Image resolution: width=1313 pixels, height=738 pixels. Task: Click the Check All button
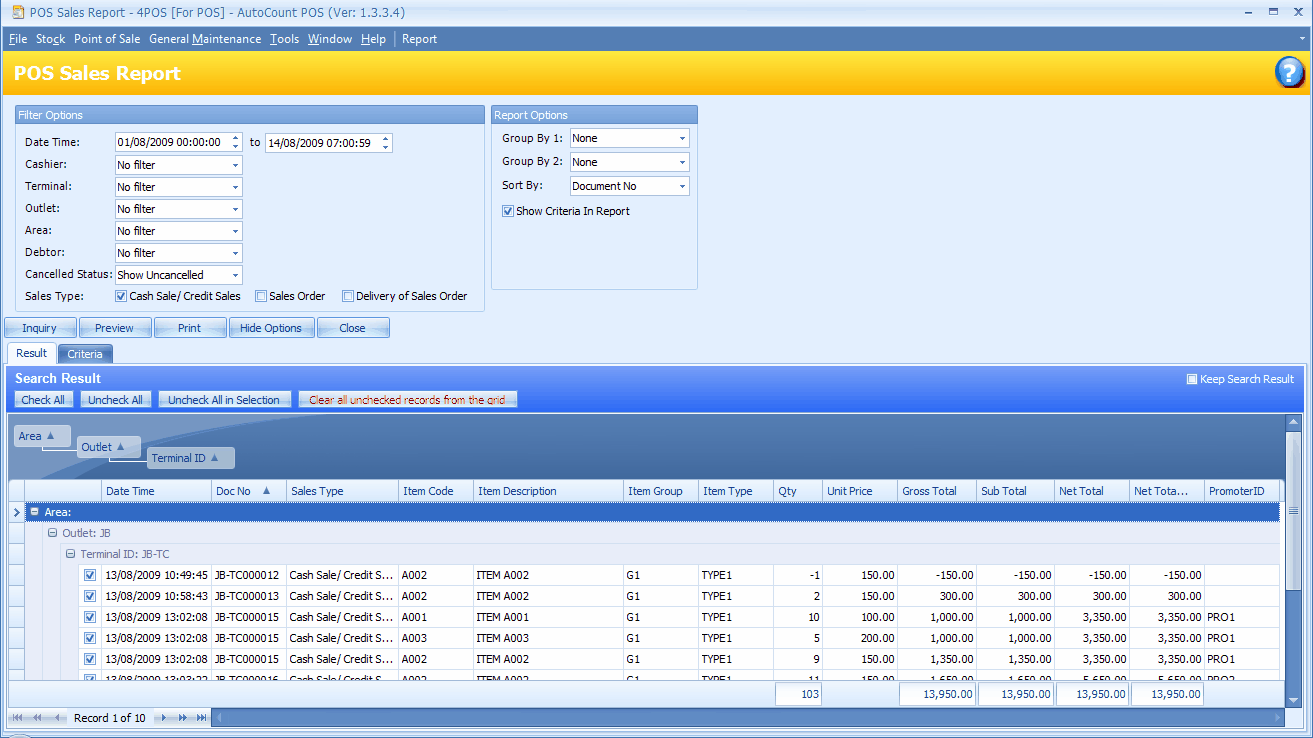[x=43, y=400]
